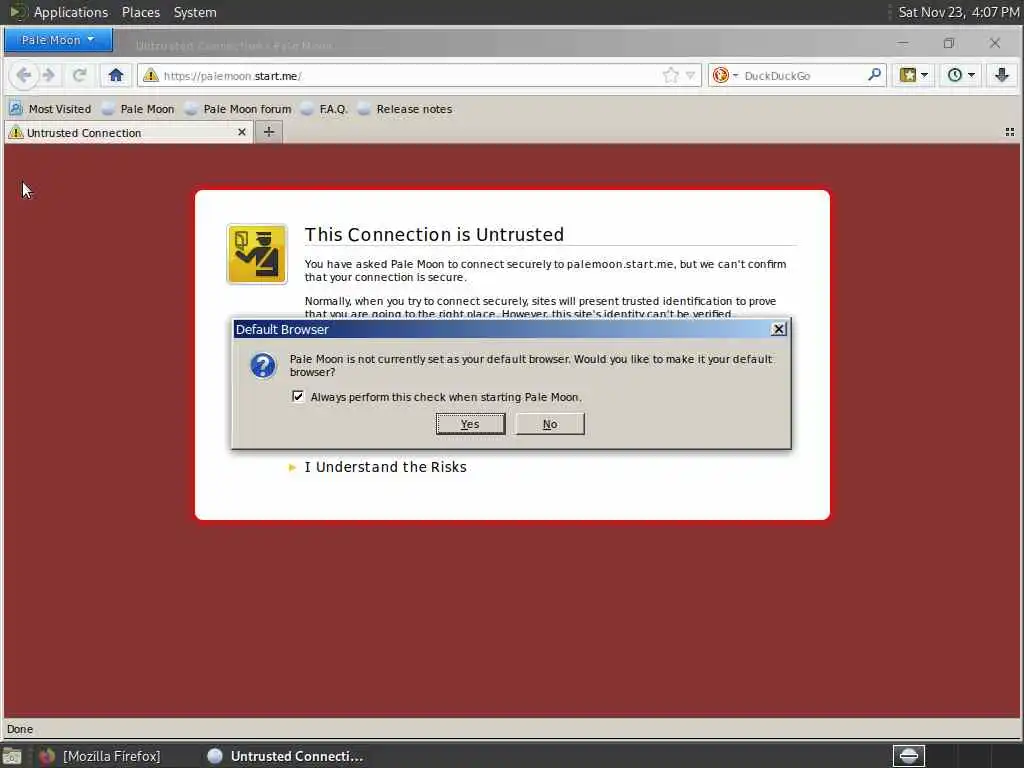Image resolution: width=1024 pixels, height=768 pixels.
Task: Open the History clock toolbar button
Action: 955,75
